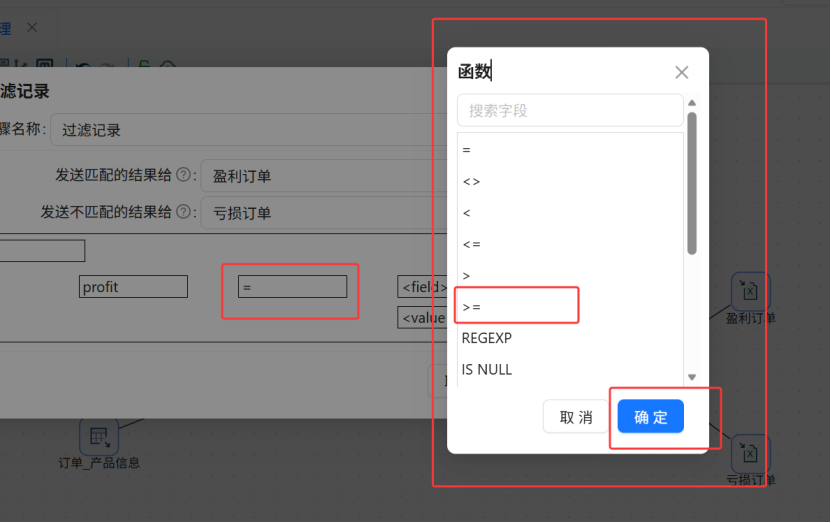Click the <field> box in filter condition
The width and height of the screenshot is (831, 523).
pos(422,287)
